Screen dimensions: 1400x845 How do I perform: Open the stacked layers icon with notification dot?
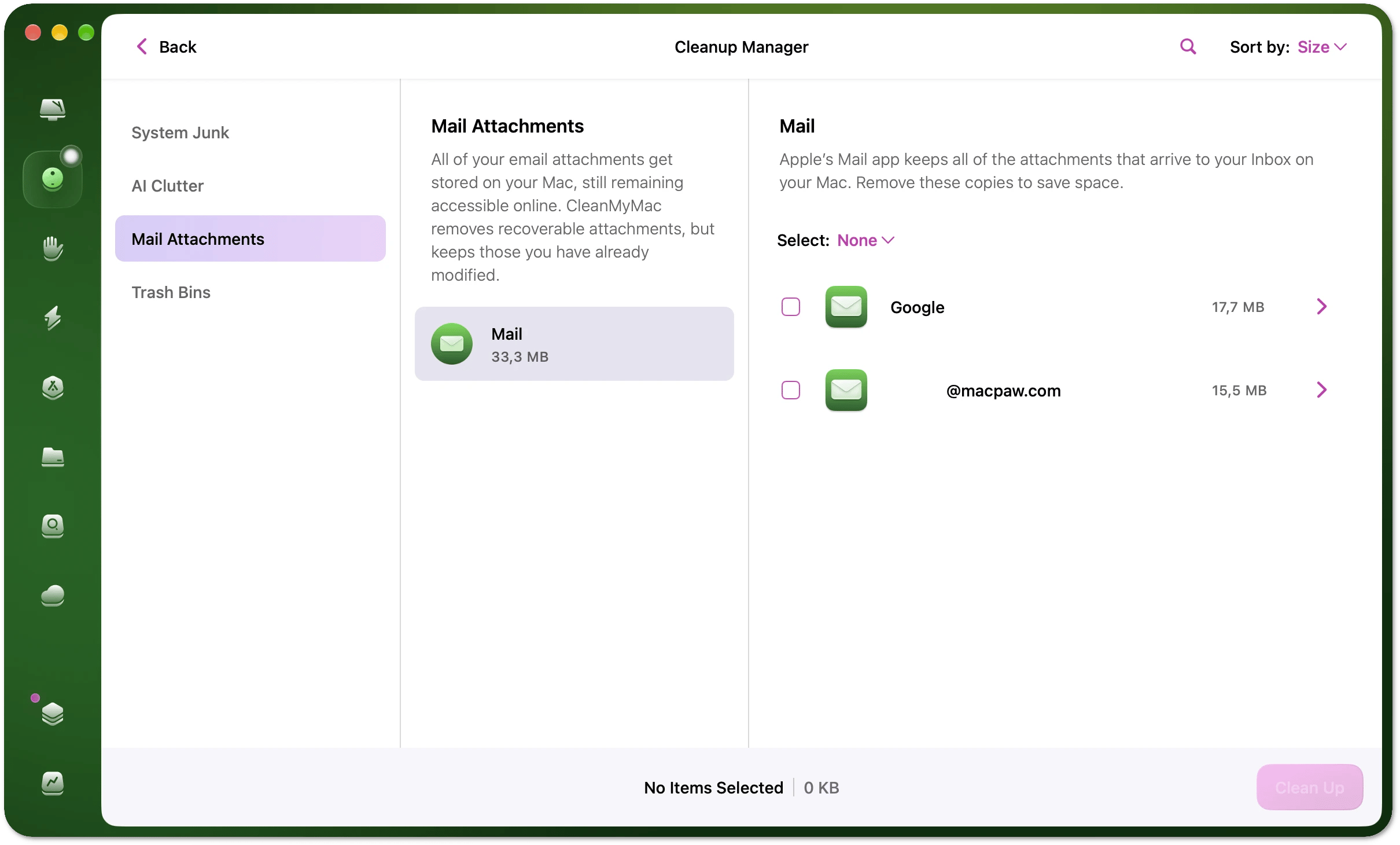click(x=53, y=714)
